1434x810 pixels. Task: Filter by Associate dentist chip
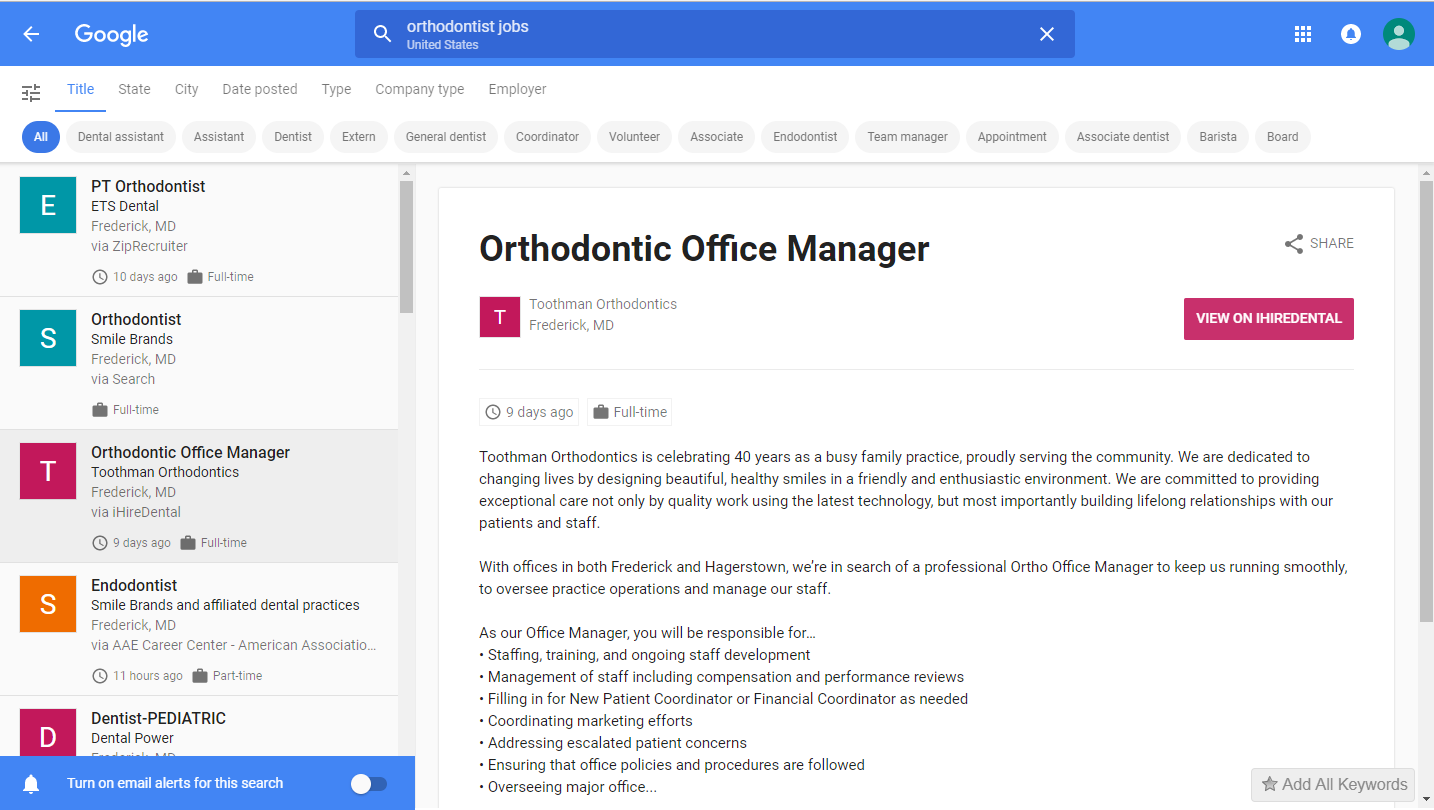coord(1123,137)
